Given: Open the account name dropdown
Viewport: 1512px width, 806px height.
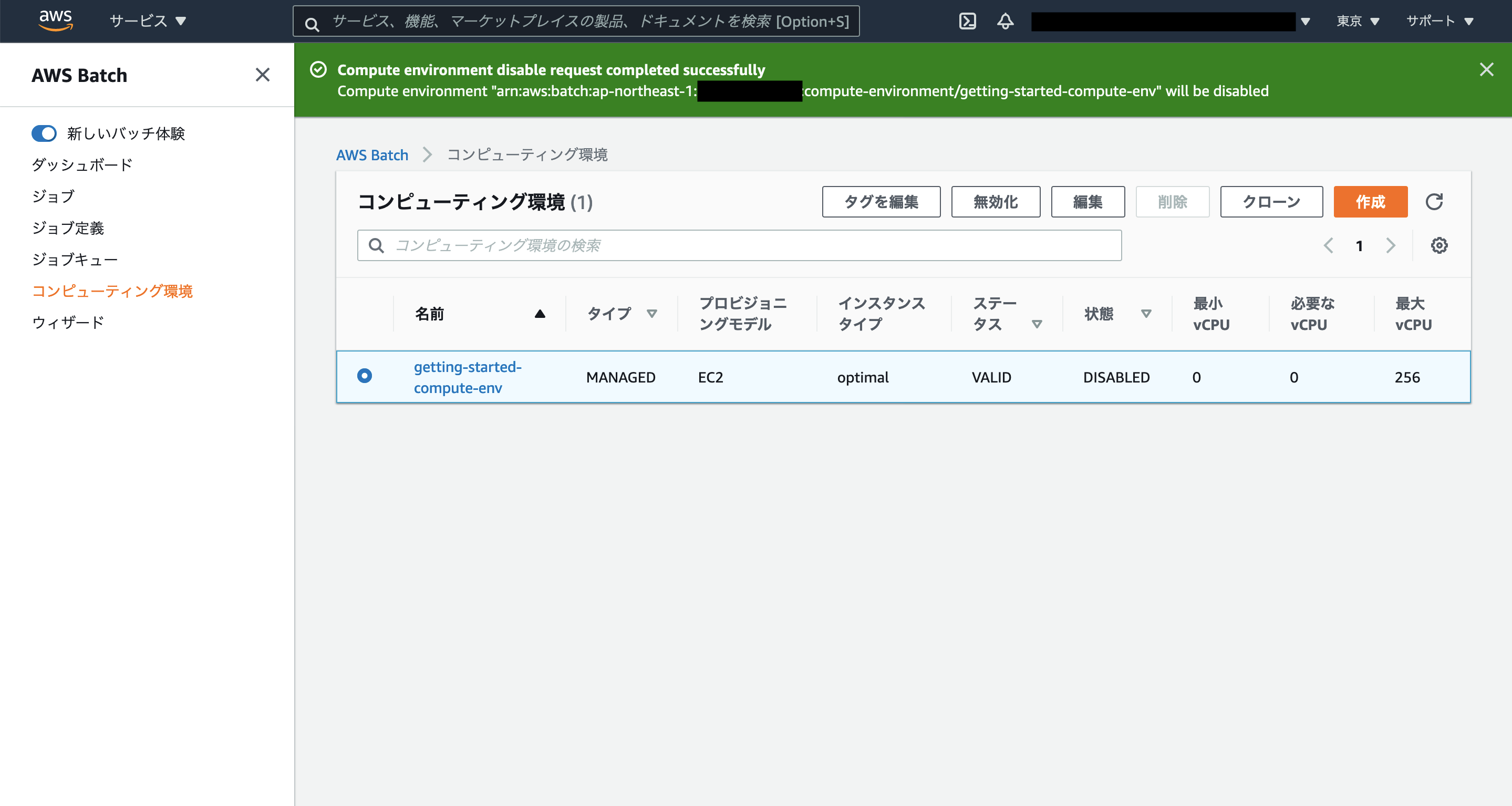Looking at the screenshot, I should [1171, 21].
